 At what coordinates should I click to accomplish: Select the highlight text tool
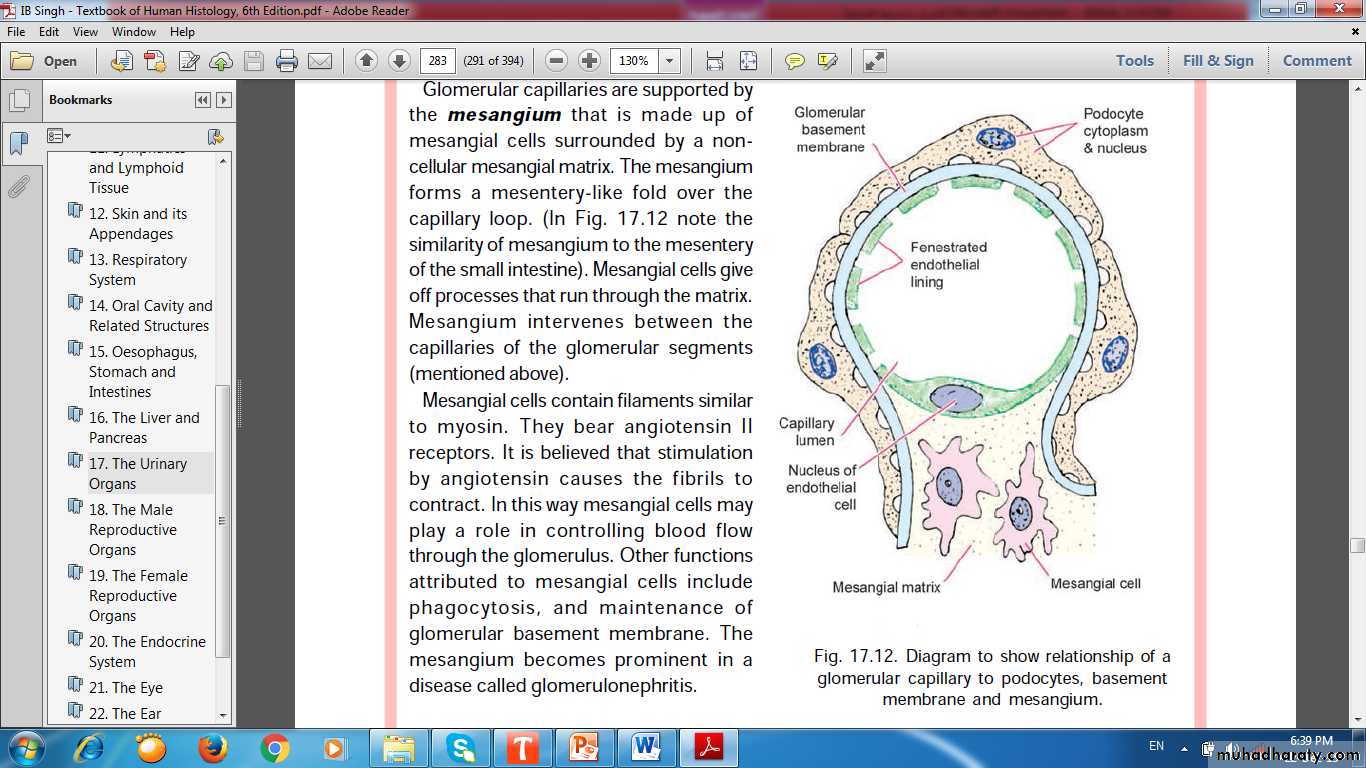[827, 61]
